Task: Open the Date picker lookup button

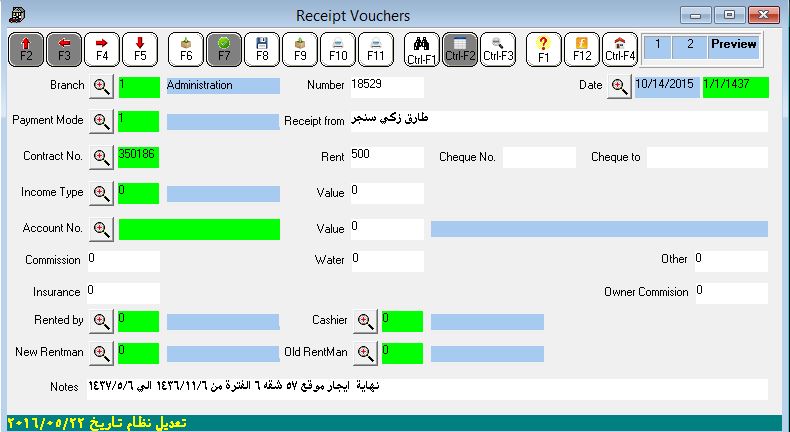Action: pos(619,87)
